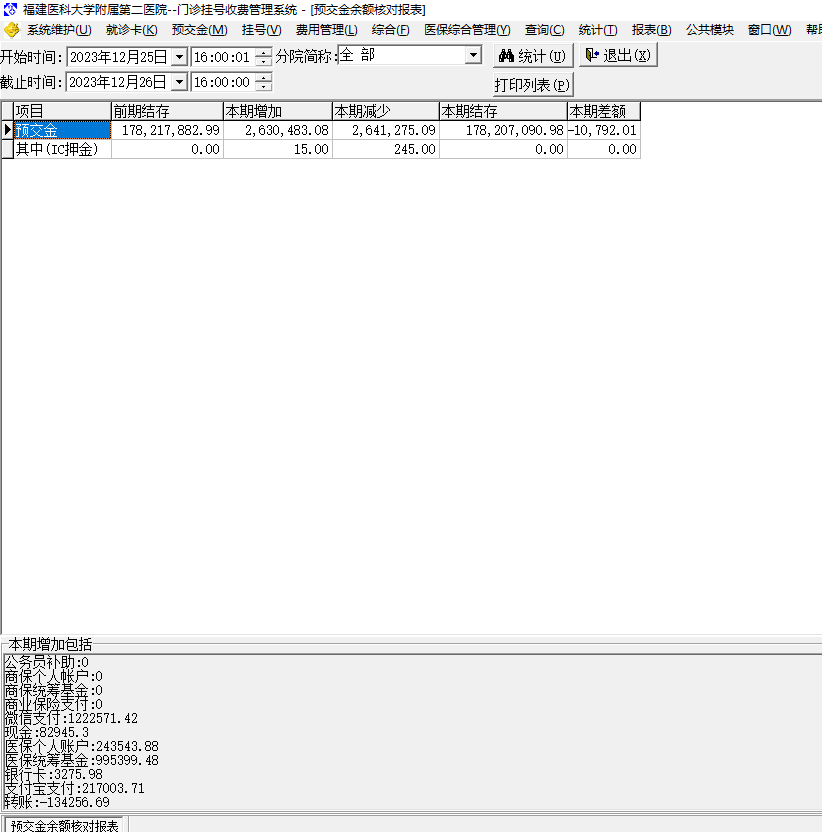Click the 245.00 cell in IC押金 row

[x=386, y=149]
